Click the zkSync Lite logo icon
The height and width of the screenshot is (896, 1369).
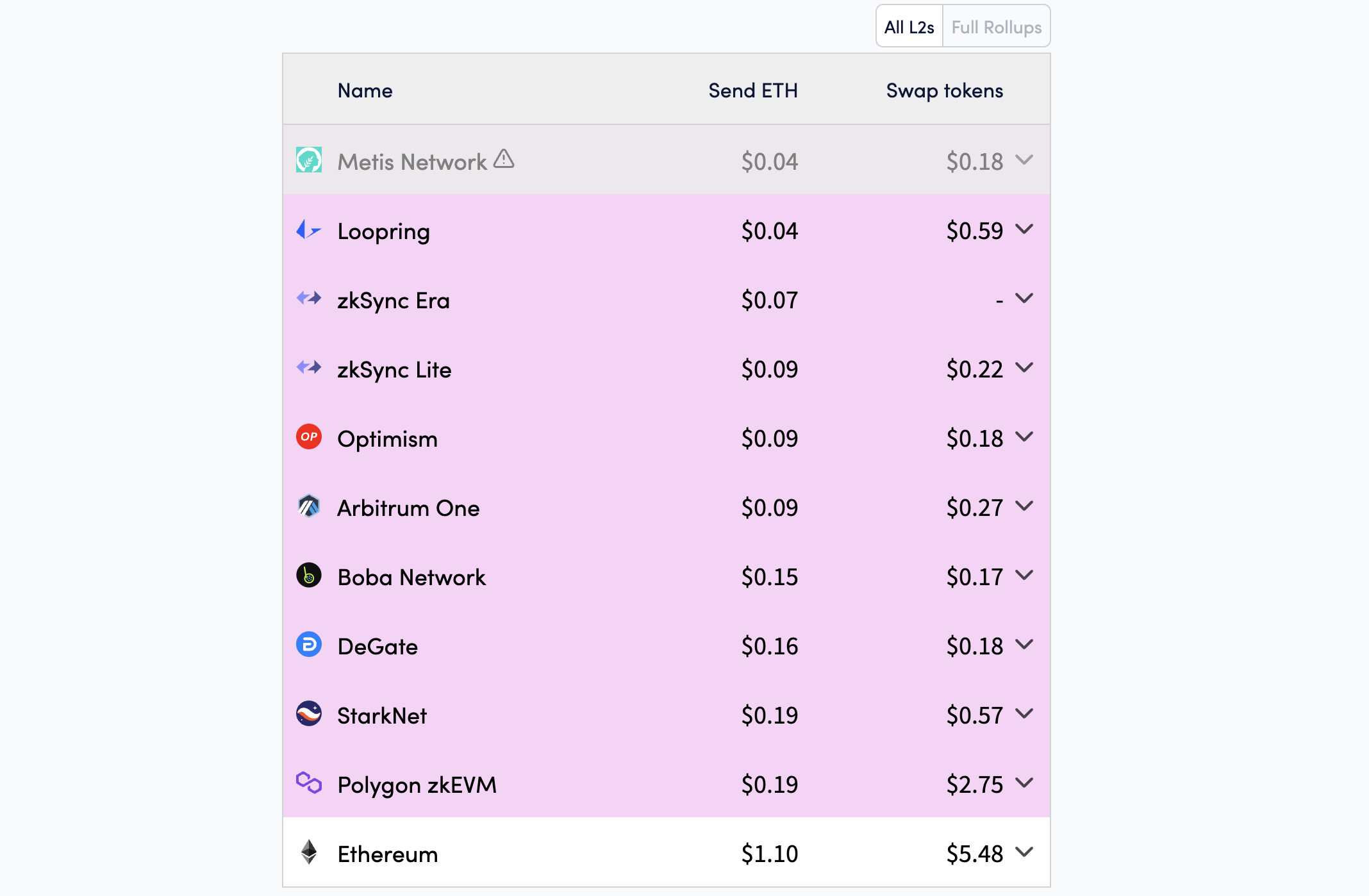pyautogui.click(x=308, y=368)
